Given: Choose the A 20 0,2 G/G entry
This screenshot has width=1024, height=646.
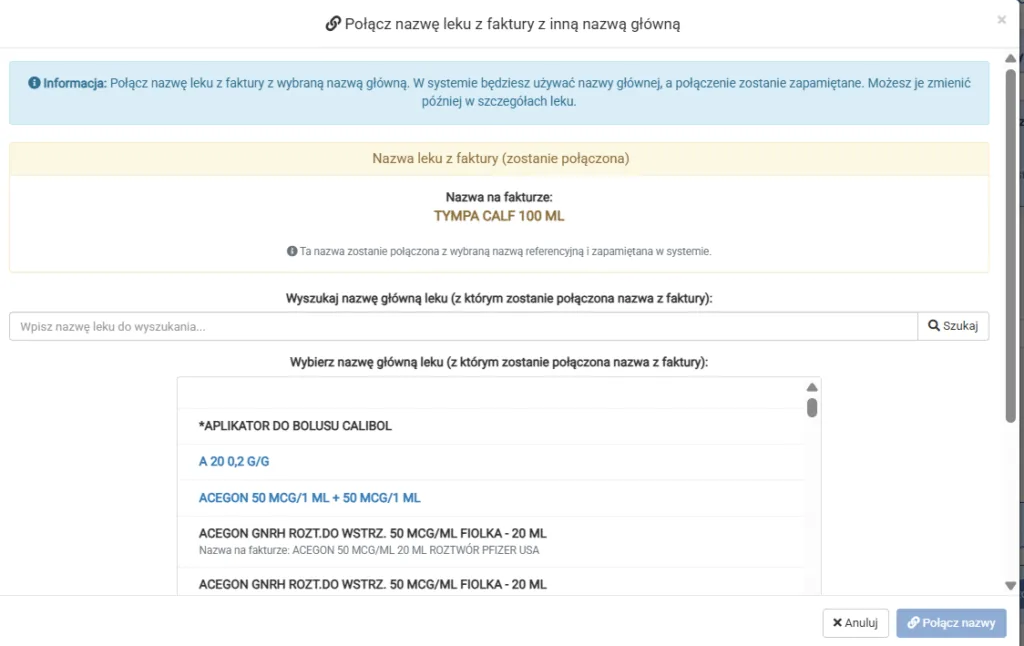Looking at the screenshot, I should 490,462.
